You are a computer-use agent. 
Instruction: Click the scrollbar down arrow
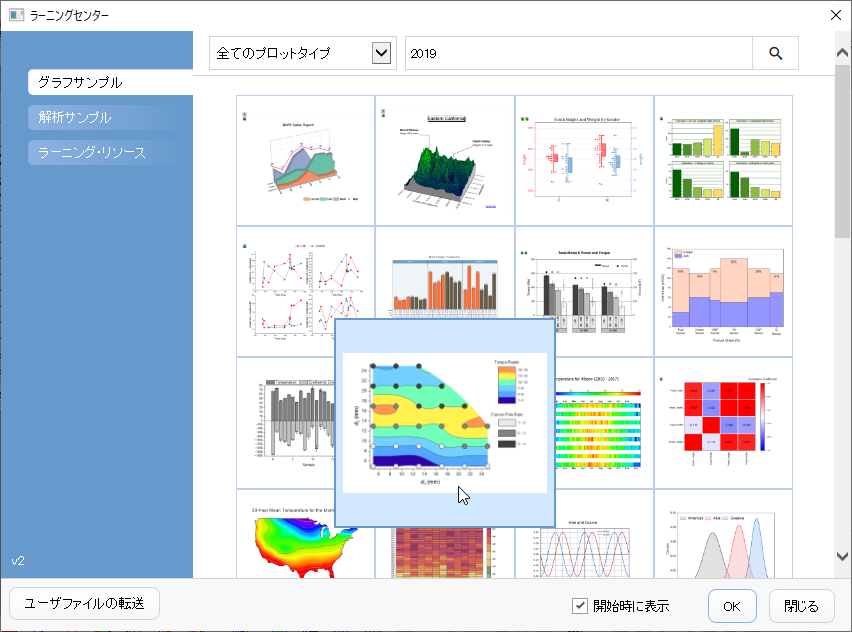(x=842, y=556)
